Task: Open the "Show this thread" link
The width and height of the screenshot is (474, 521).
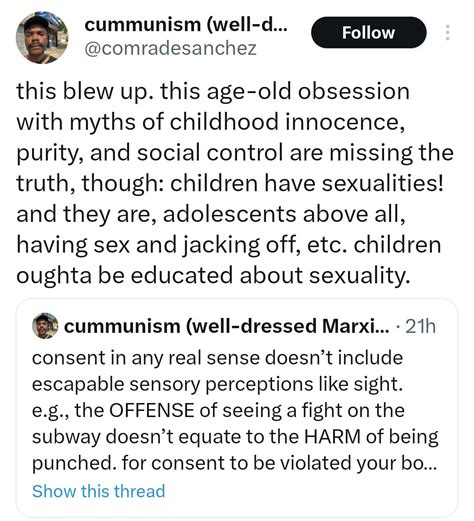Action: (98, 491)
